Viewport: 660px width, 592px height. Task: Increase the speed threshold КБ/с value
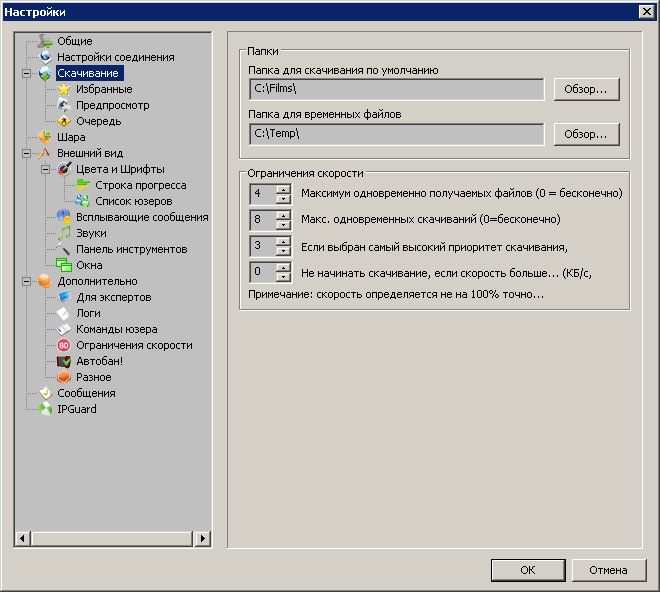[x=284, y=268]
